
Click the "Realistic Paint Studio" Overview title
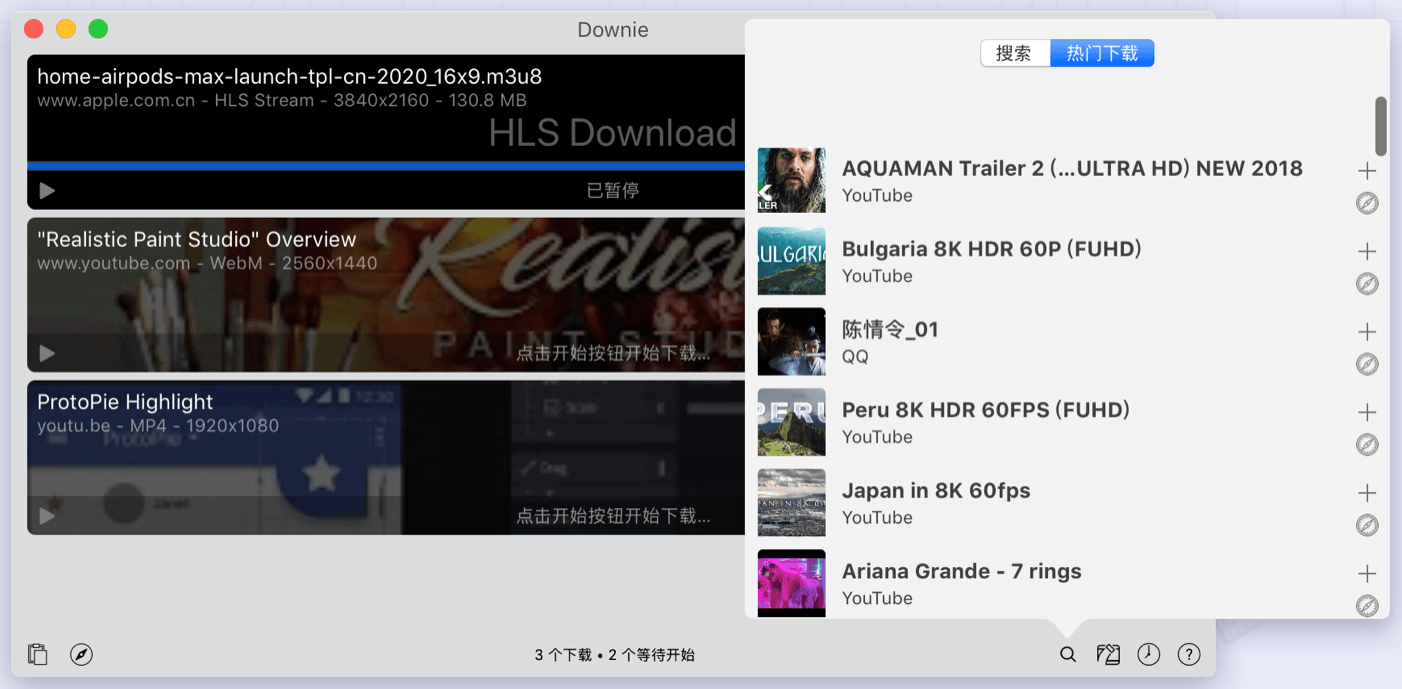(x=197, y=239)
